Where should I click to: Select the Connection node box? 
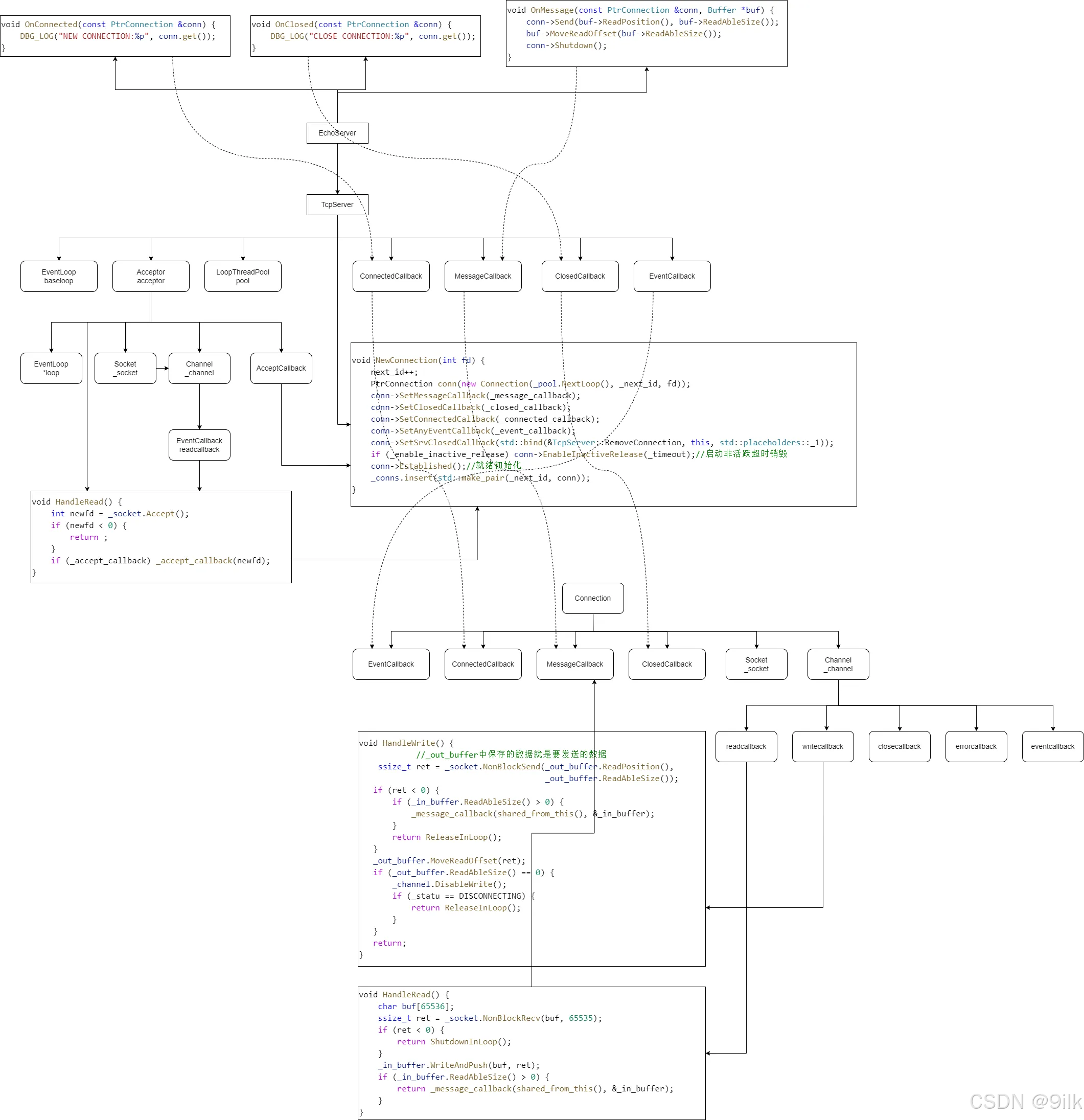coord(592,598)
